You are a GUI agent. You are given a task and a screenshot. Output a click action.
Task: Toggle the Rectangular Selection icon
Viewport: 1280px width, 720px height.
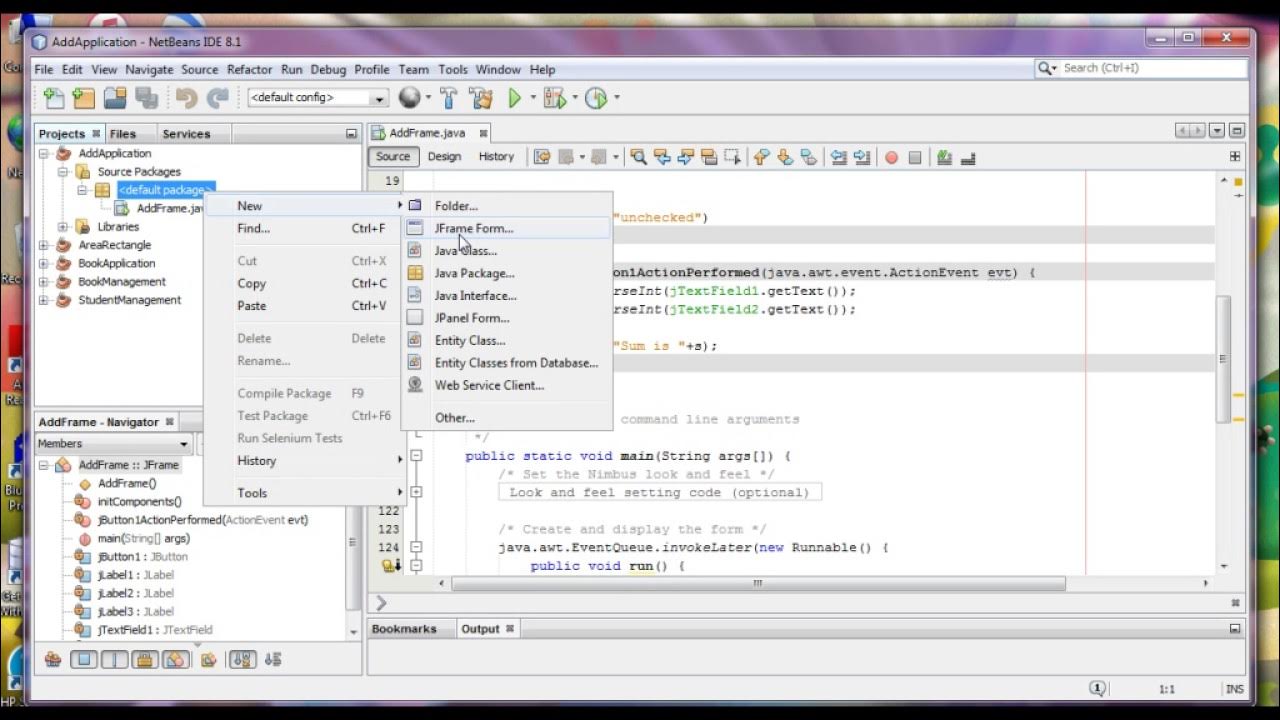click(x=732, y=157)
